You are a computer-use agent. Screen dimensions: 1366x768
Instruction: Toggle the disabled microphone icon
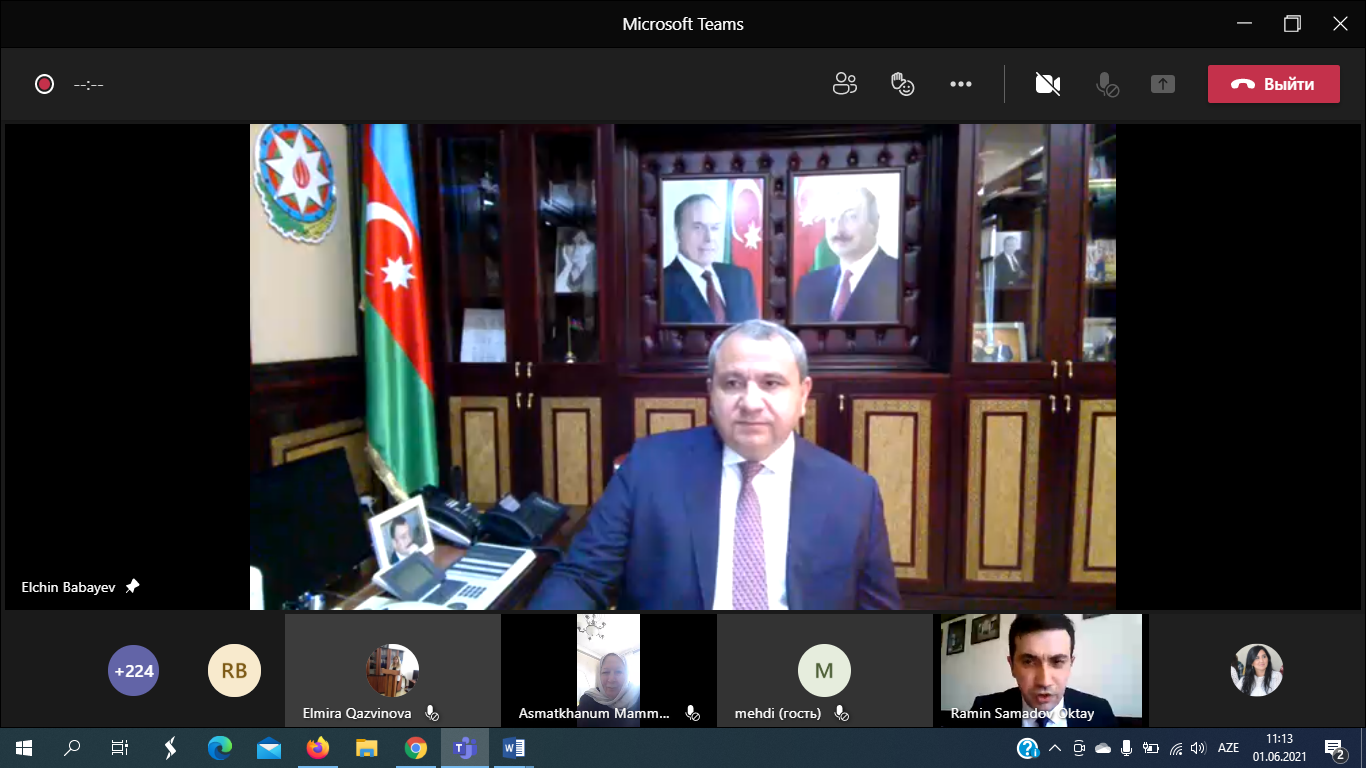click(x=1107, y=84)
